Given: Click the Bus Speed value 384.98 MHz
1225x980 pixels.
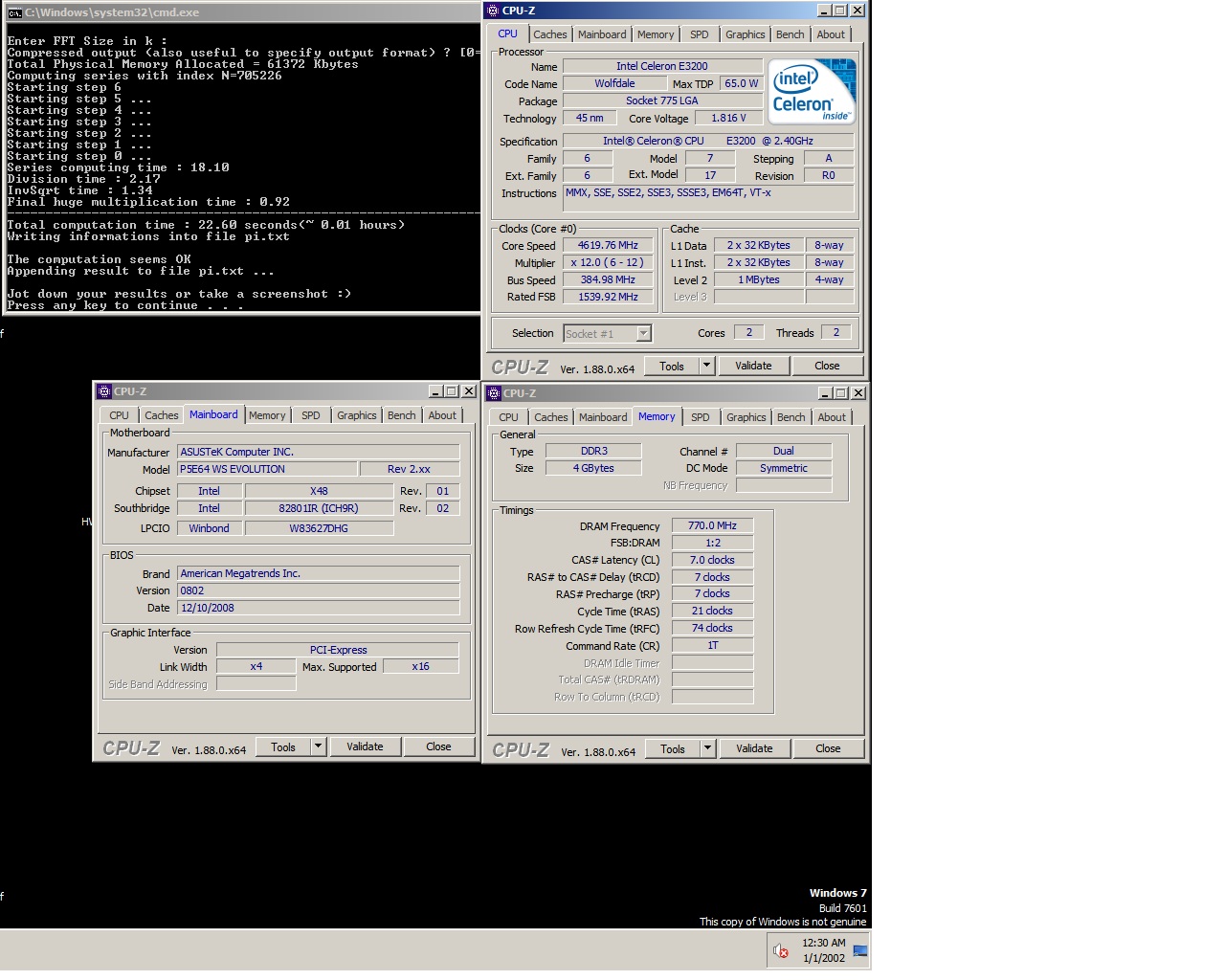Looking at the screenshot, I should [x=608, y=279].
